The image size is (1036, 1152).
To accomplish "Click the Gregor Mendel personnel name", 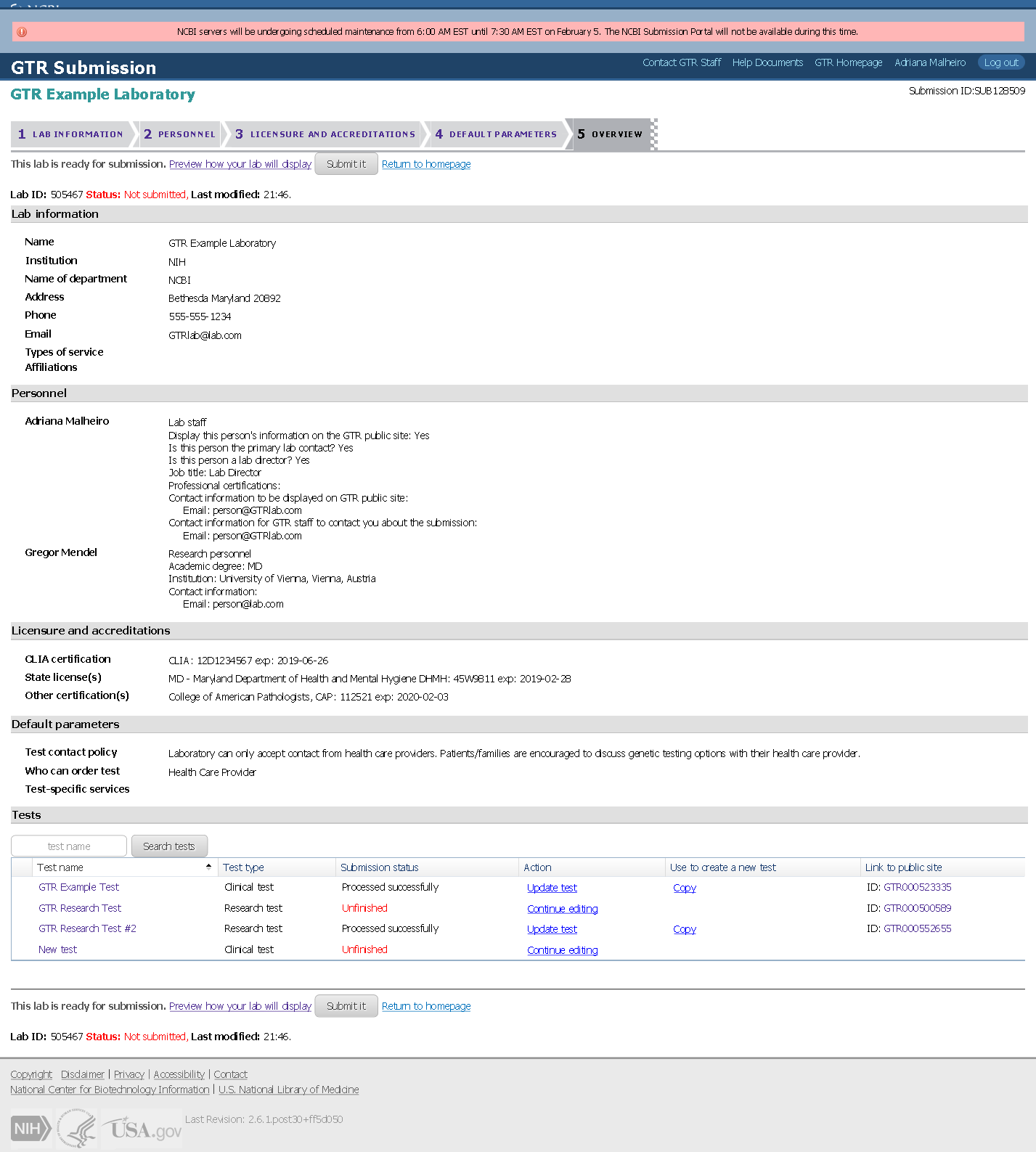I will (61, 552).
